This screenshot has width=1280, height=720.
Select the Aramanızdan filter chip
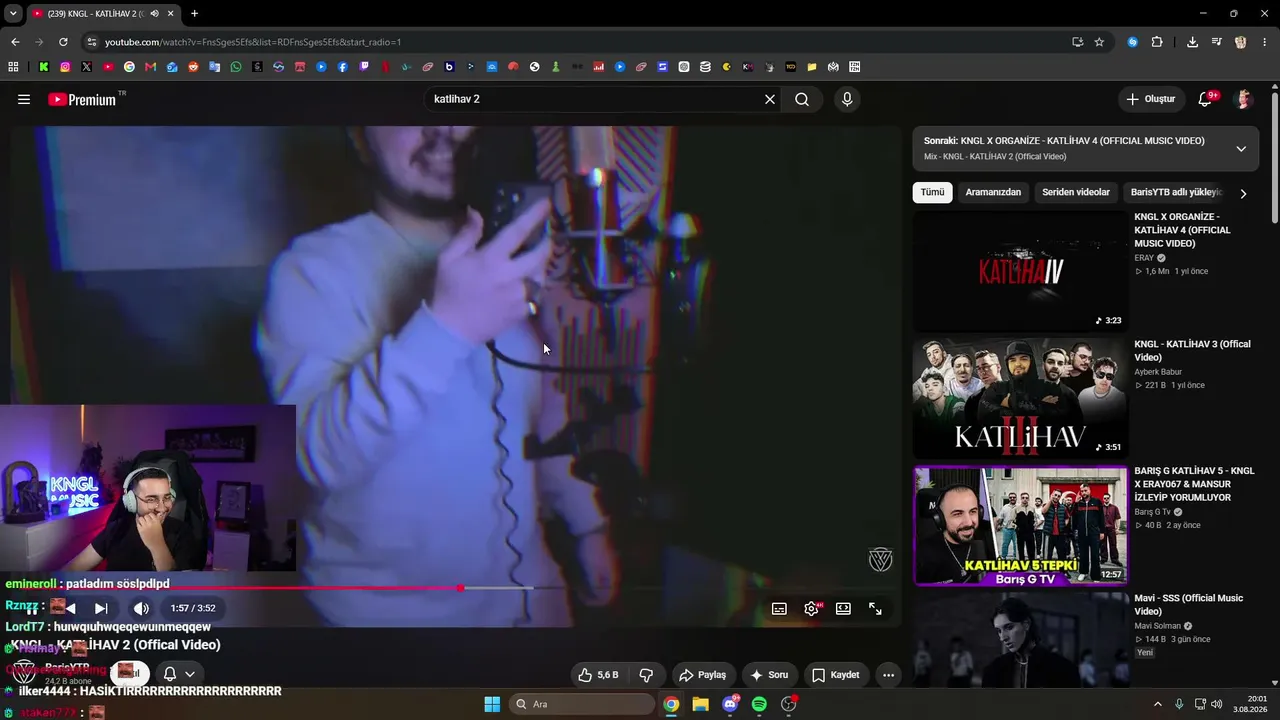pyautogui.click(x=993, y=192)
